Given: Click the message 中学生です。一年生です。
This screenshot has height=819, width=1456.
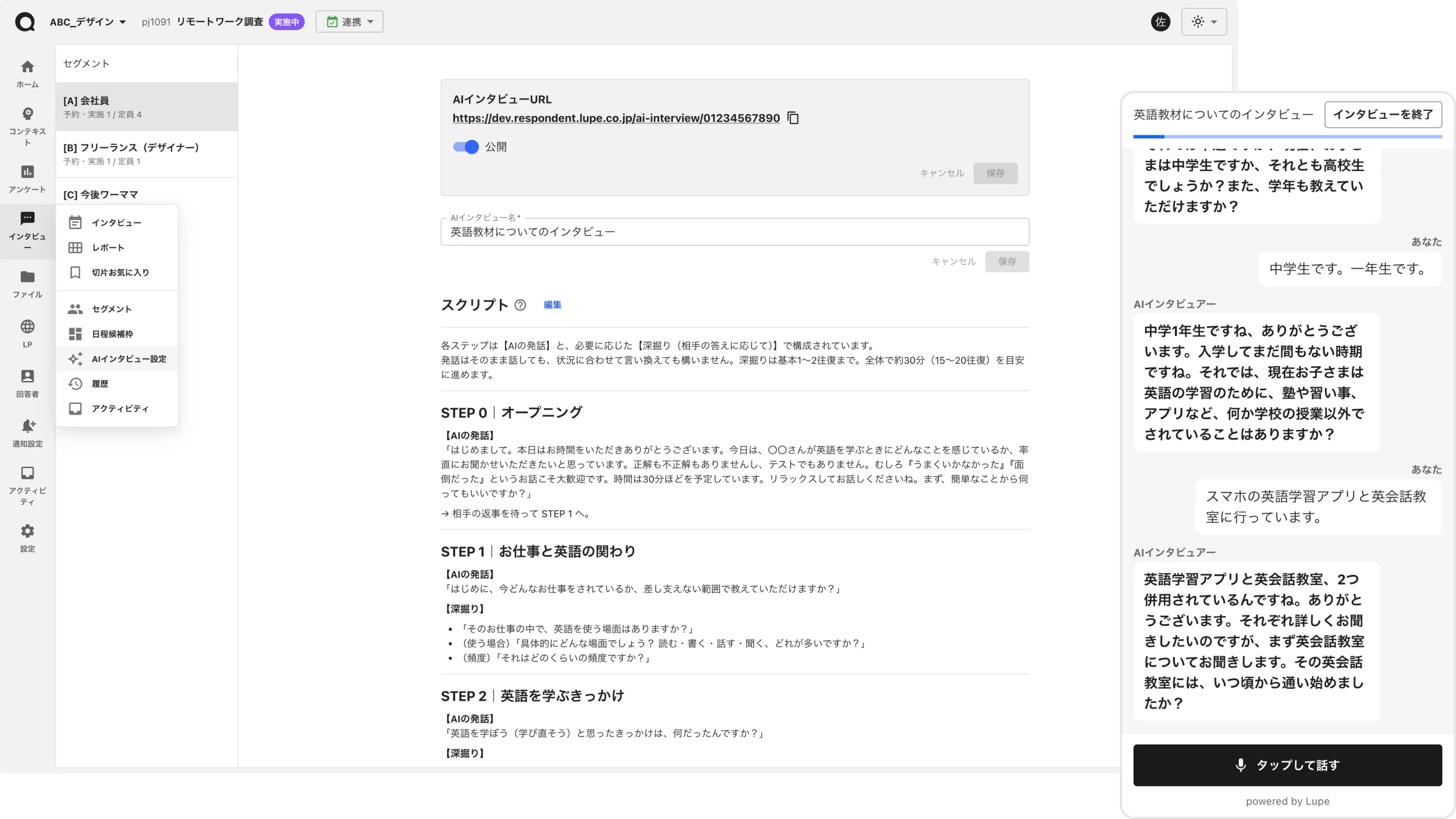Looking at the screenshot, I should [1350, 269].
